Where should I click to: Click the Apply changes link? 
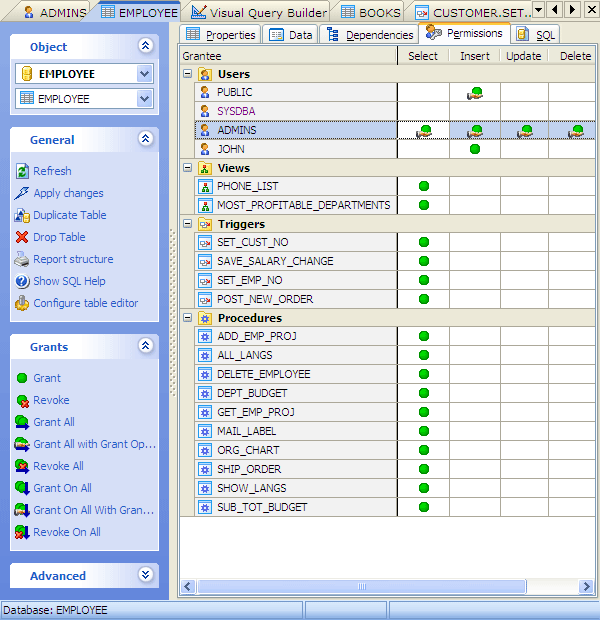tap(68, 193)
